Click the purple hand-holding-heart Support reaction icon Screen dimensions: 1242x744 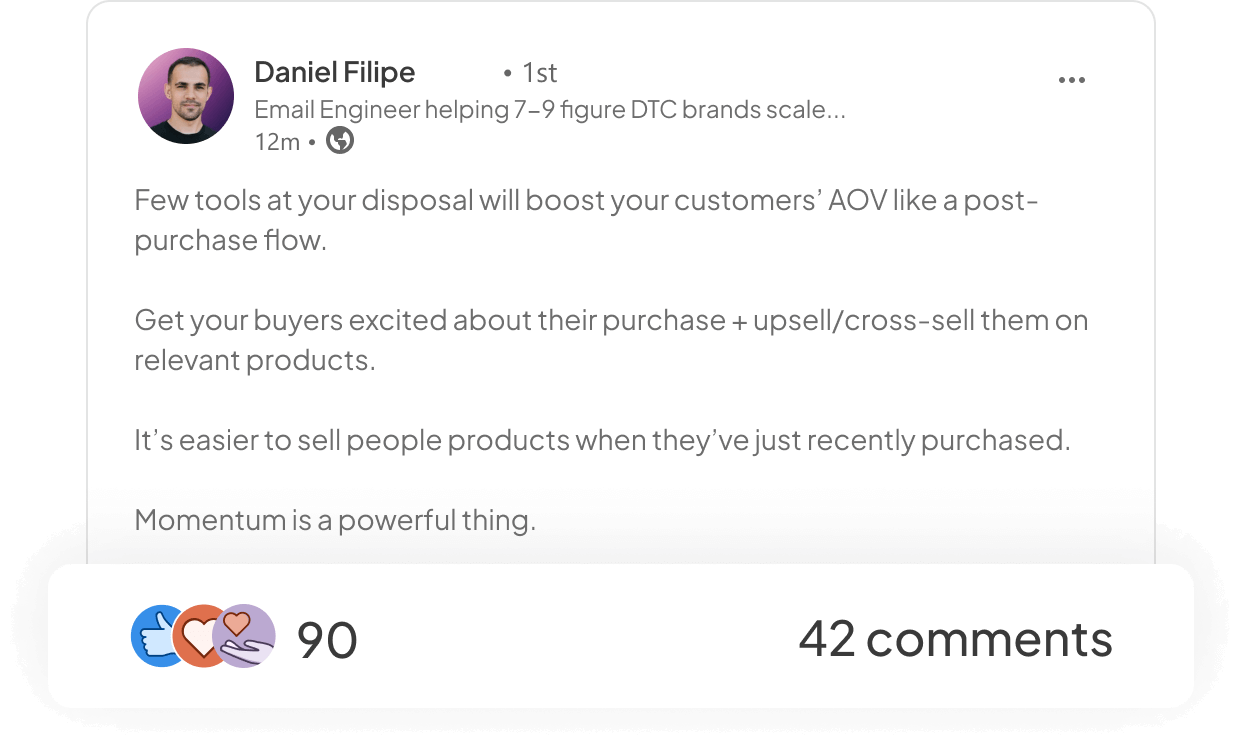pos(244,636)
